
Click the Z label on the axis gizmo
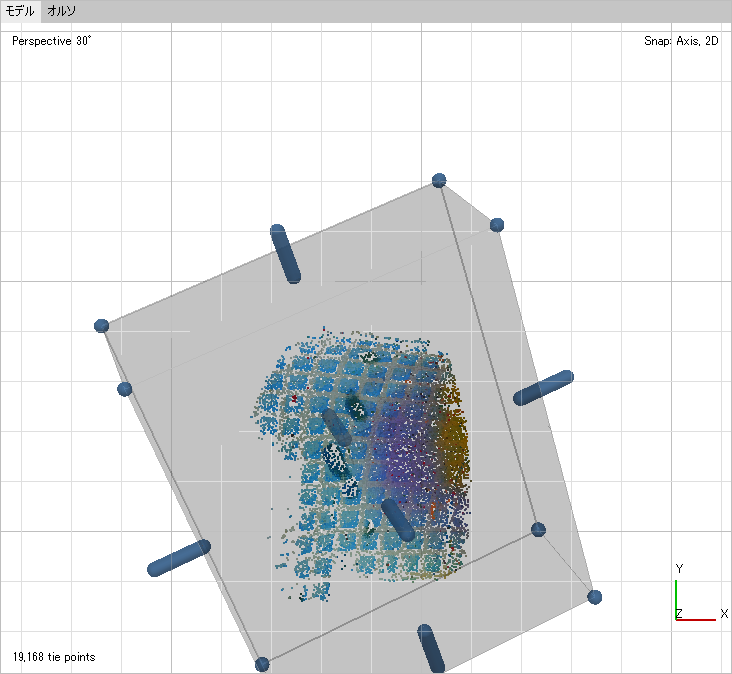679,613
